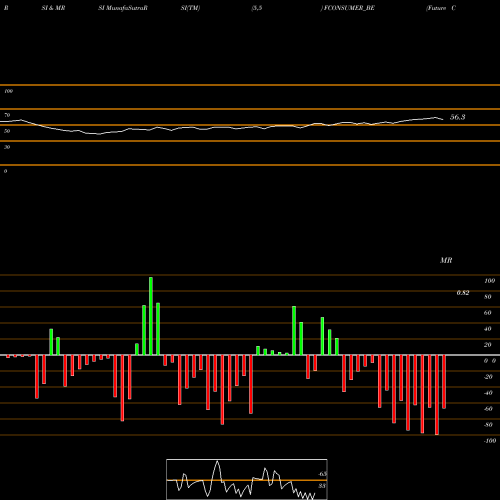
Task: Click the MR right axis label -80
Action: click(488, 425)
